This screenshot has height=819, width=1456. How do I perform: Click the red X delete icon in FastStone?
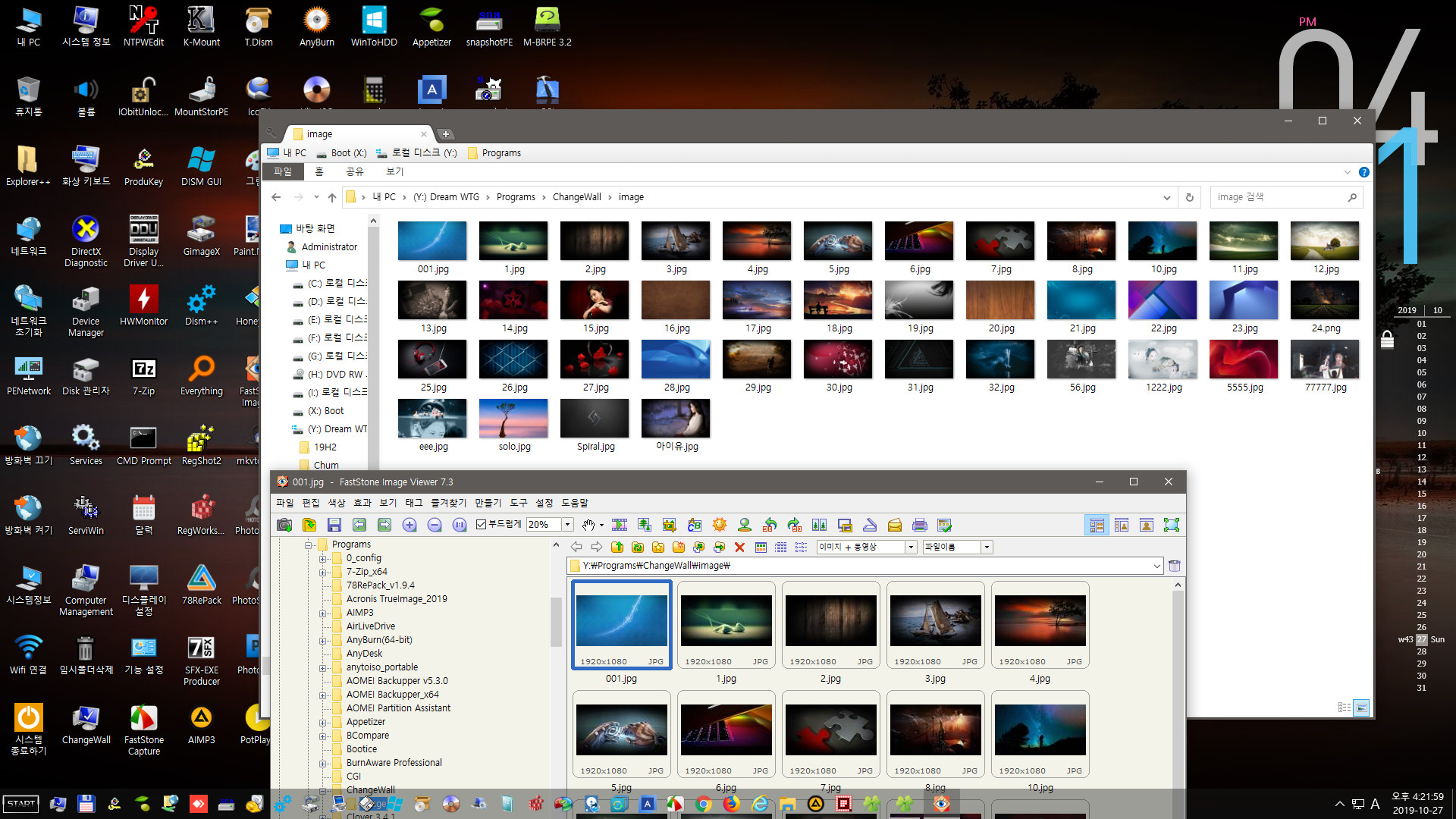coord(739,547)
